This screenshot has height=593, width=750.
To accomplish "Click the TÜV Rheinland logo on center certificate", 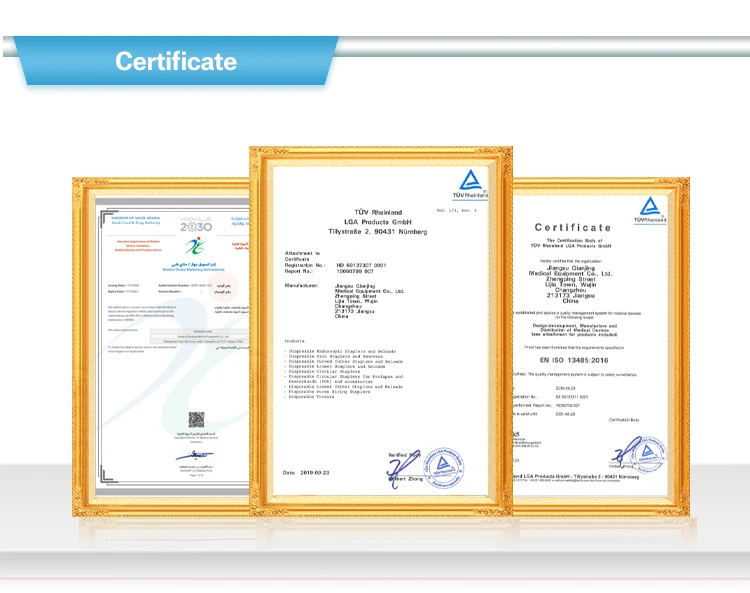I will [470, 184].
